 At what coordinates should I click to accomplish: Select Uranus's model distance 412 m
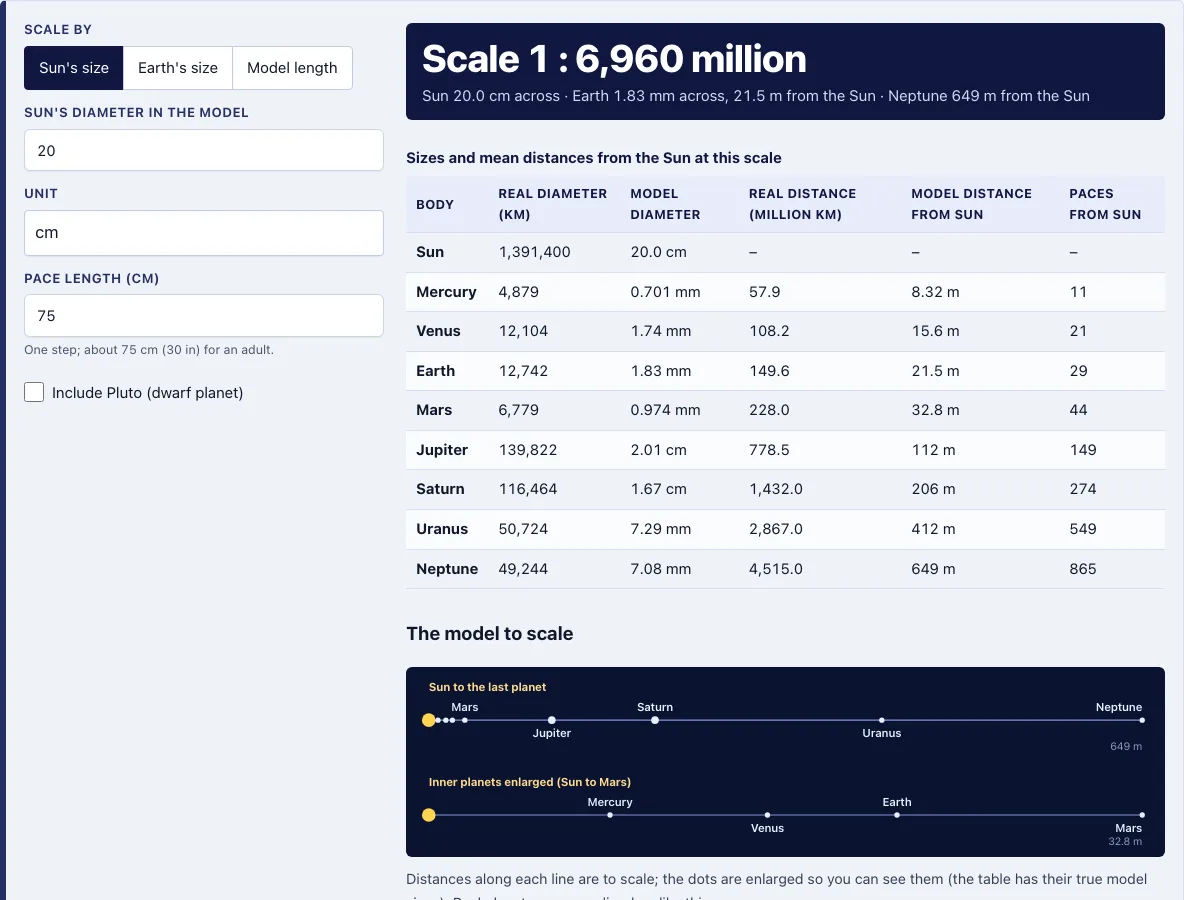tap(933, 529)
